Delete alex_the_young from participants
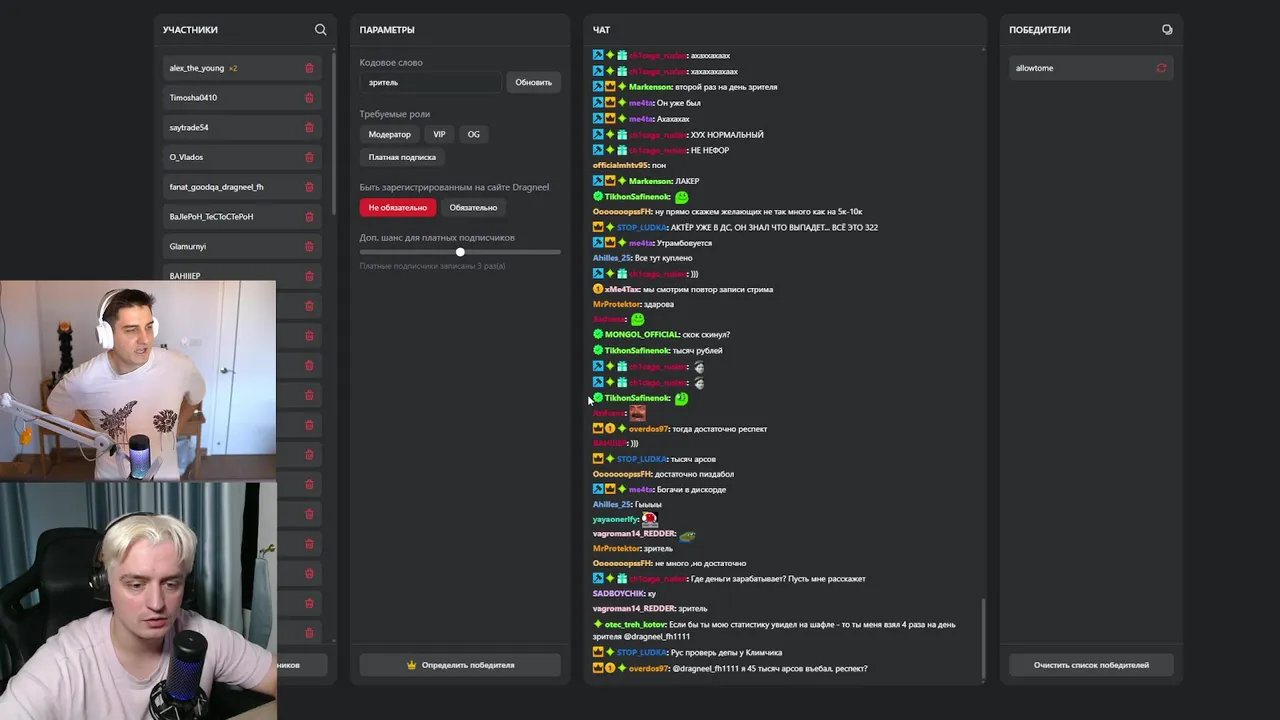 coord(309,68)
